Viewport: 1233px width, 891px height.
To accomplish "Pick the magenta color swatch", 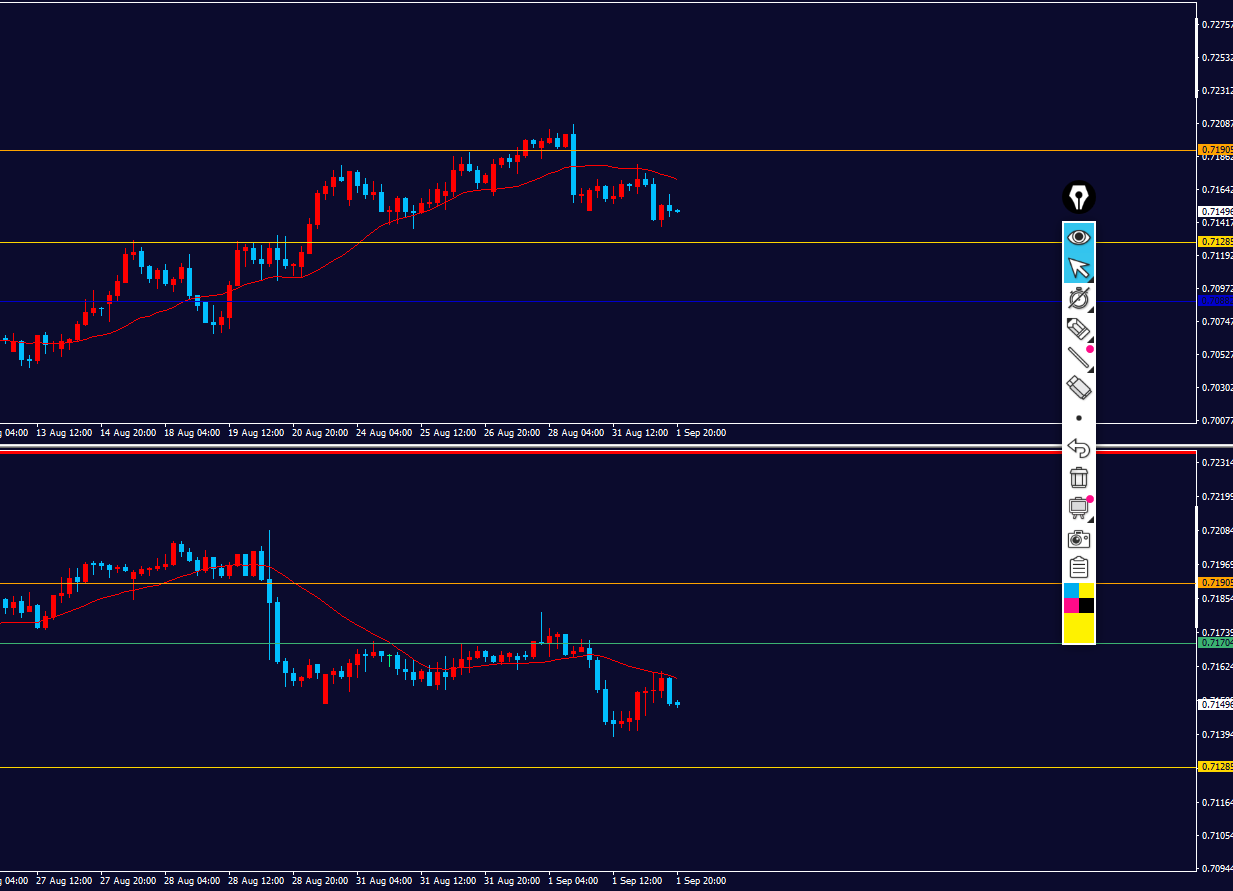I will 1071,605.
